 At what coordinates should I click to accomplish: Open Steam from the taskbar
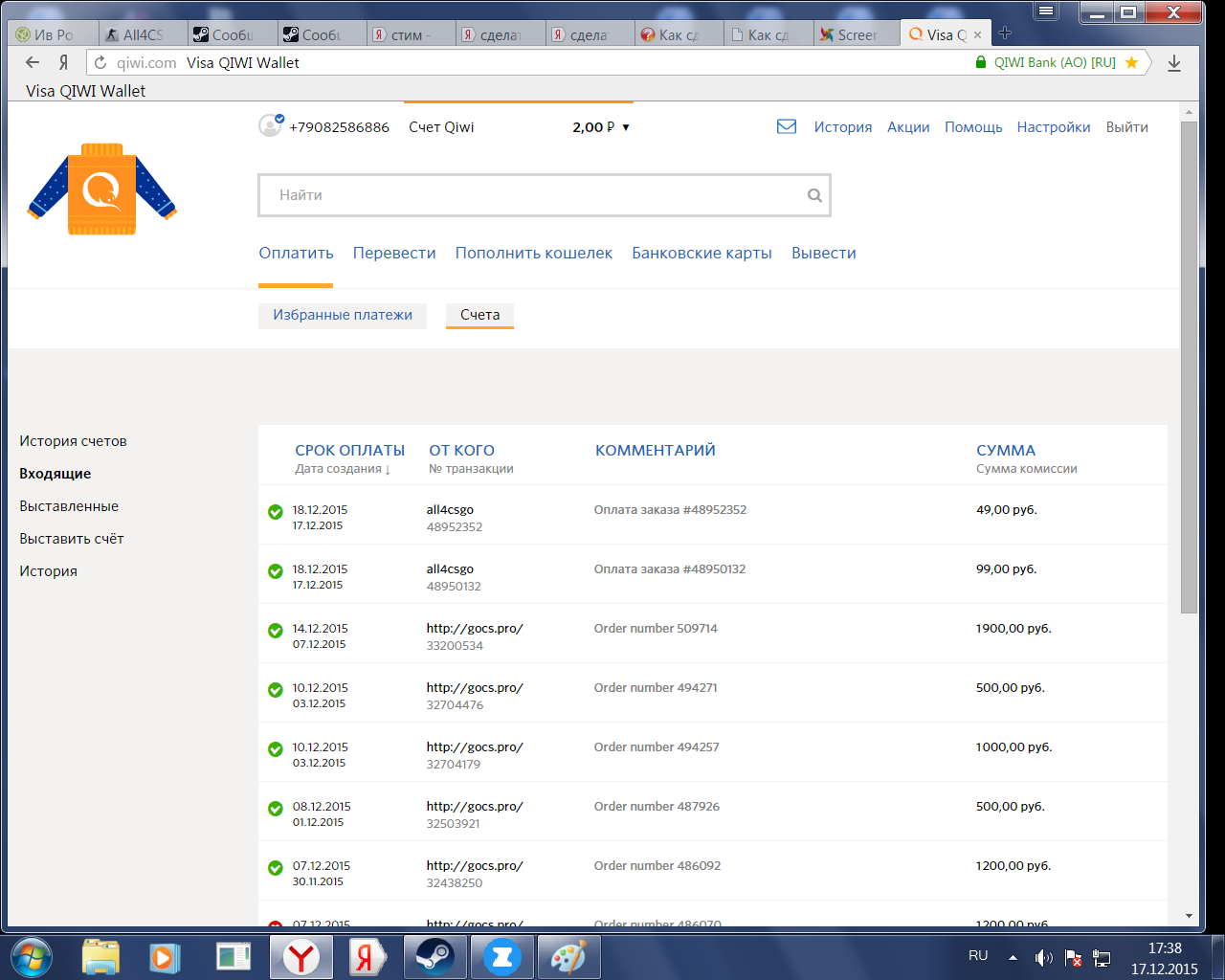pos(435,956)
